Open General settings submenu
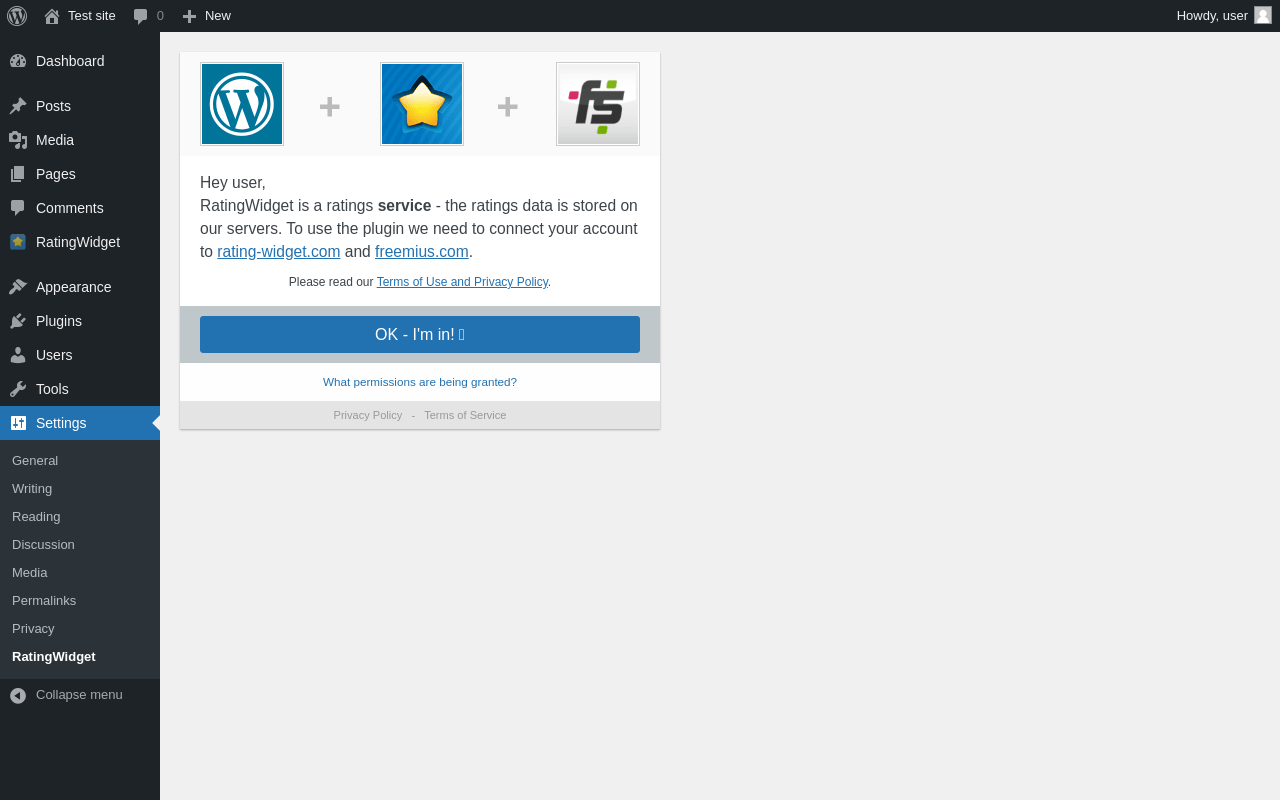 click(80, 461)
